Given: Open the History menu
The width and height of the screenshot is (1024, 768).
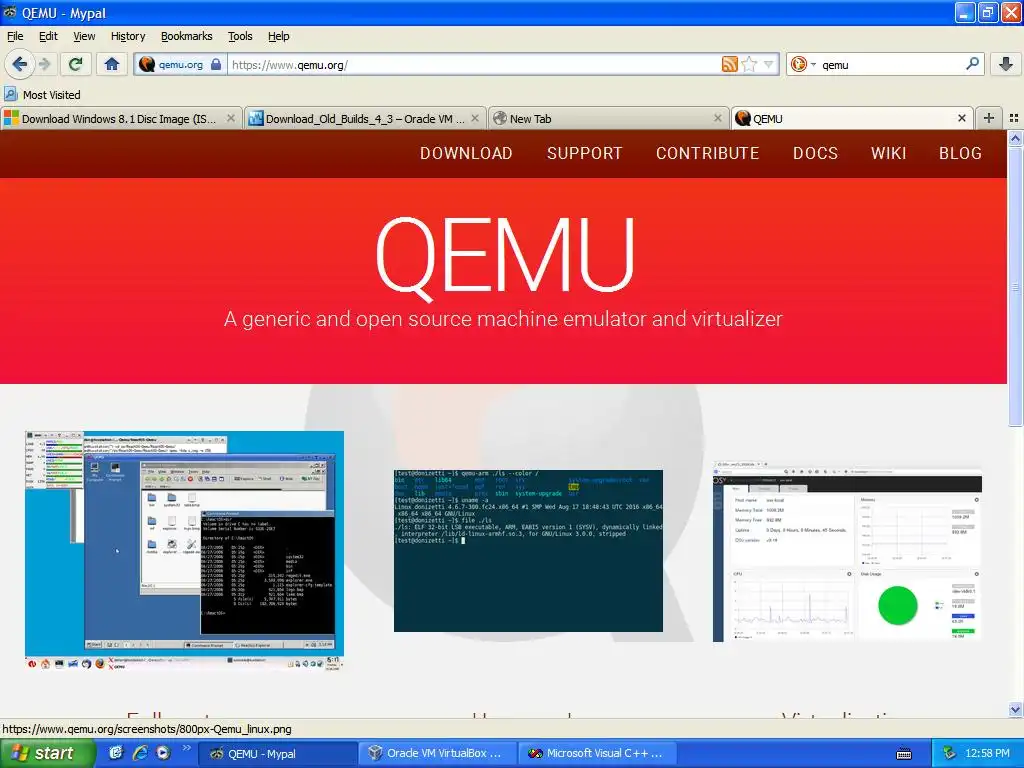Looking at the screenshot, I should (x=127, y=36).
